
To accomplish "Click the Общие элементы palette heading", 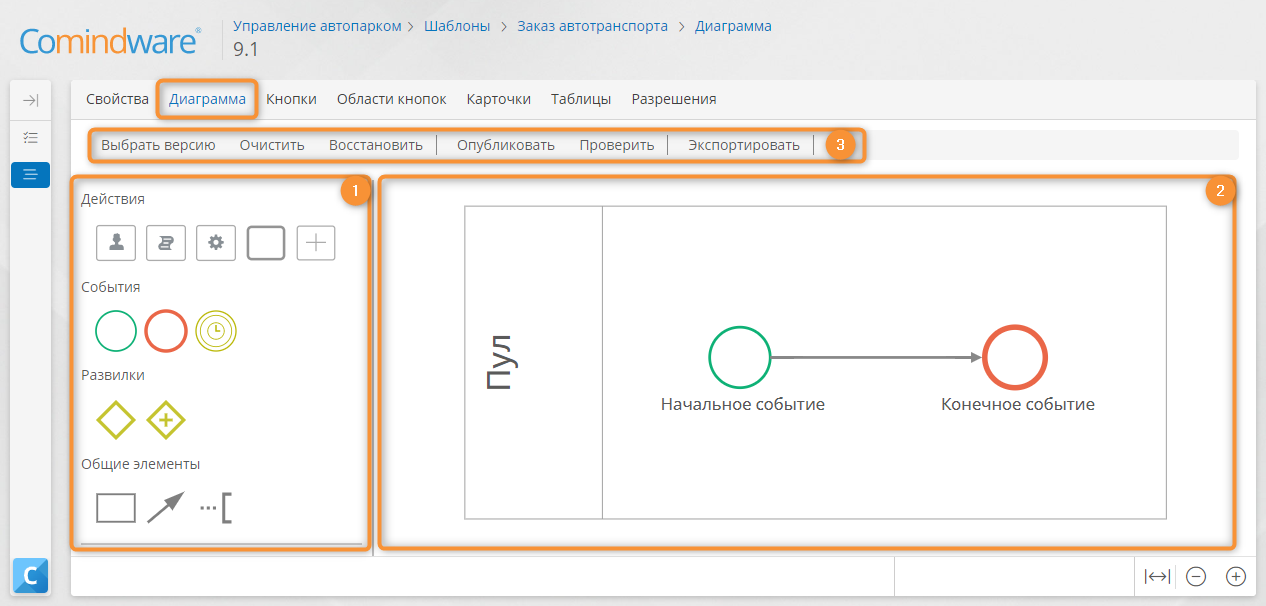I will tap(141, 464).
